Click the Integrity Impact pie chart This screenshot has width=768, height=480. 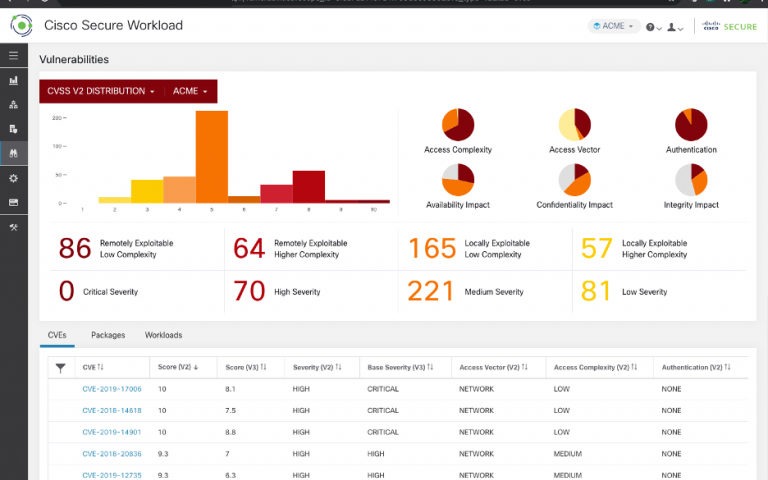pyautogui.click(x=691, y=180)
